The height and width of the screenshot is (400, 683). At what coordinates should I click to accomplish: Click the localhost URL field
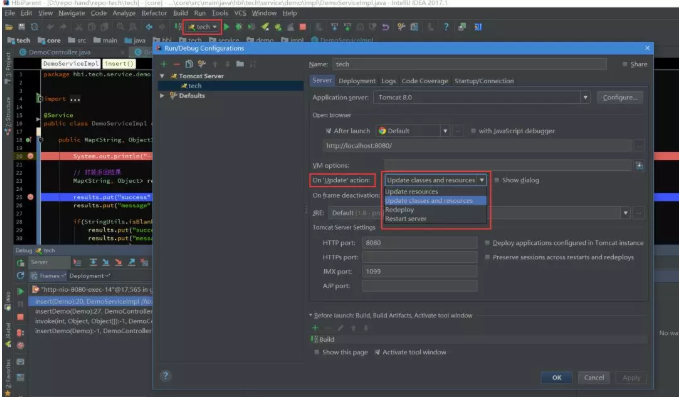pos(477,146)
